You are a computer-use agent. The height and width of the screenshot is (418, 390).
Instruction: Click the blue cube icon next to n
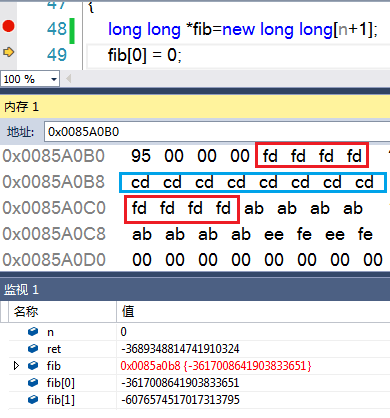pyautogui.click(x=33, y=332)
